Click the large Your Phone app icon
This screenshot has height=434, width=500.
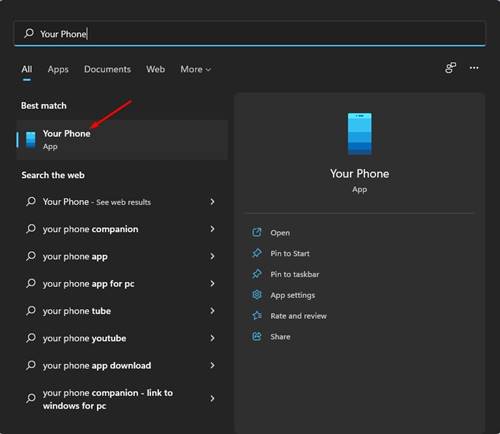(359, 134)
